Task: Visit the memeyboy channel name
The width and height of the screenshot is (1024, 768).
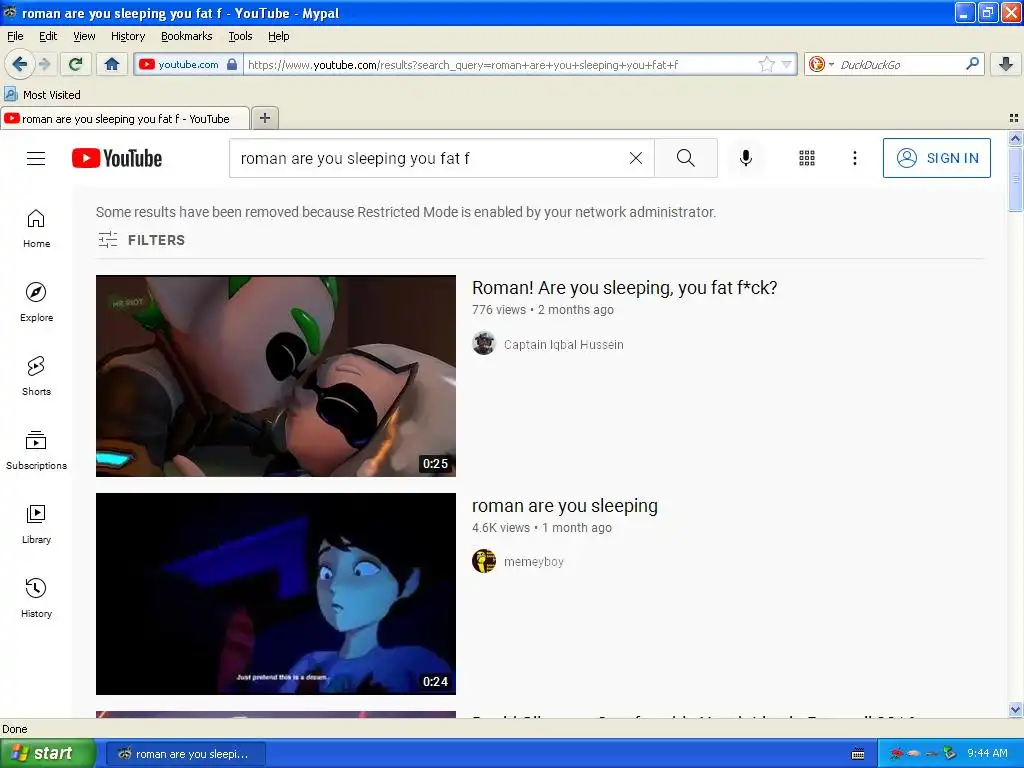Action: tap(534, 562)
